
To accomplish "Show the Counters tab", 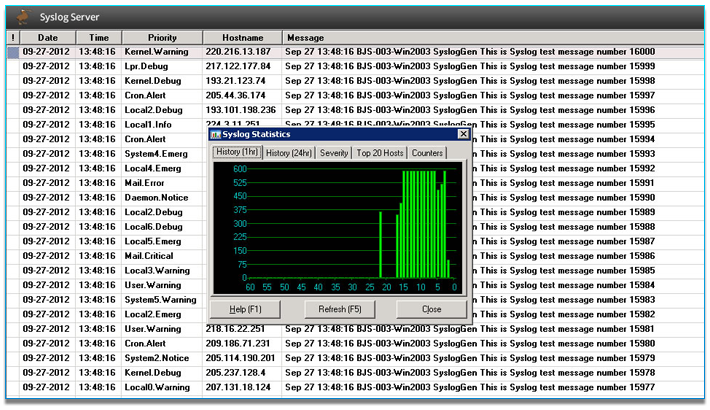I will [x=427, y=153].
